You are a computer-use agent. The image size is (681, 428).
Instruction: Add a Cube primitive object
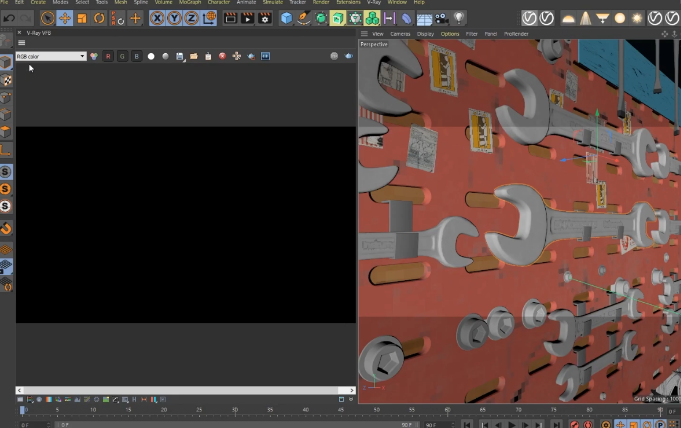pyautogui.click(x=287, y=18)
